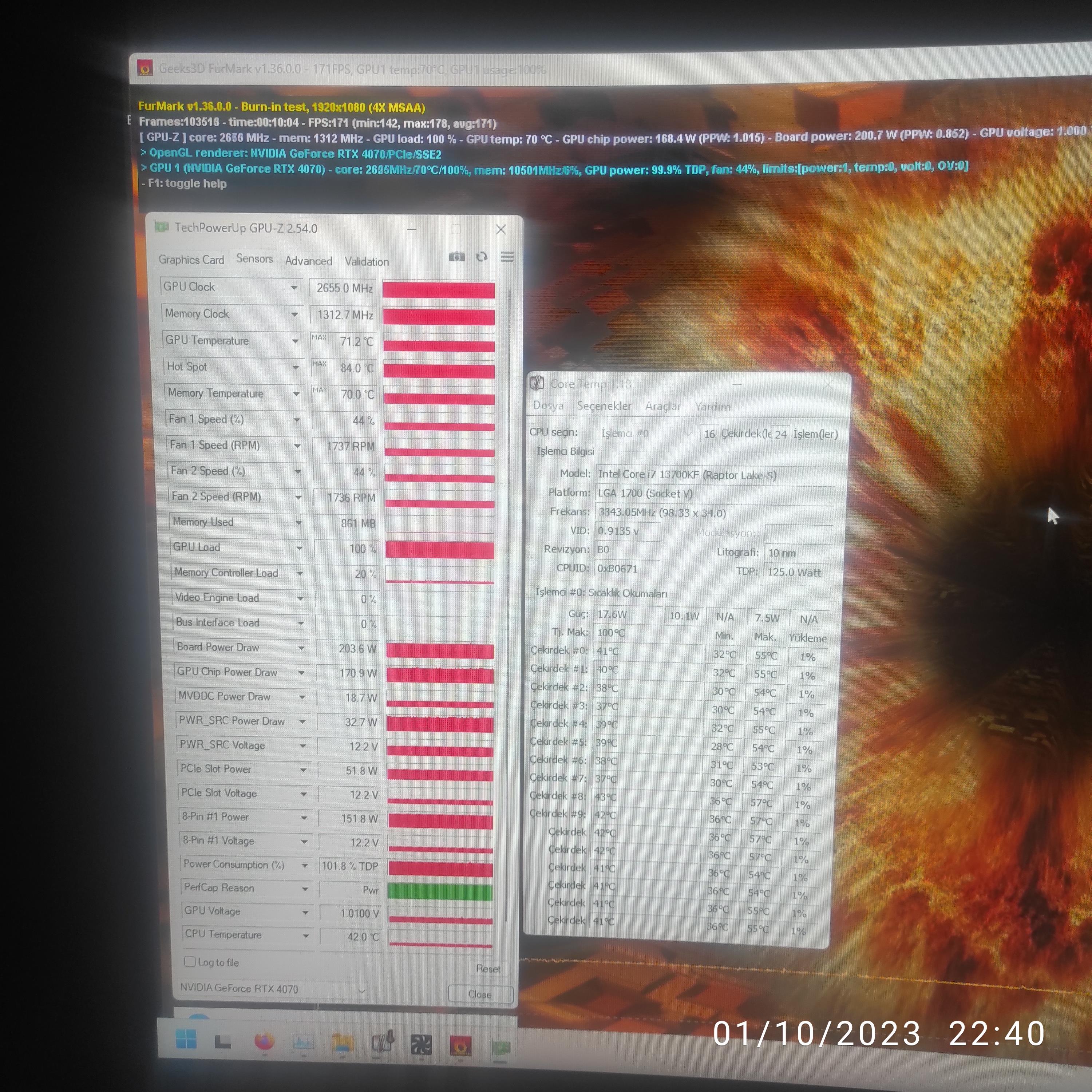Open the Yardım menu in Core Temp

713,406
